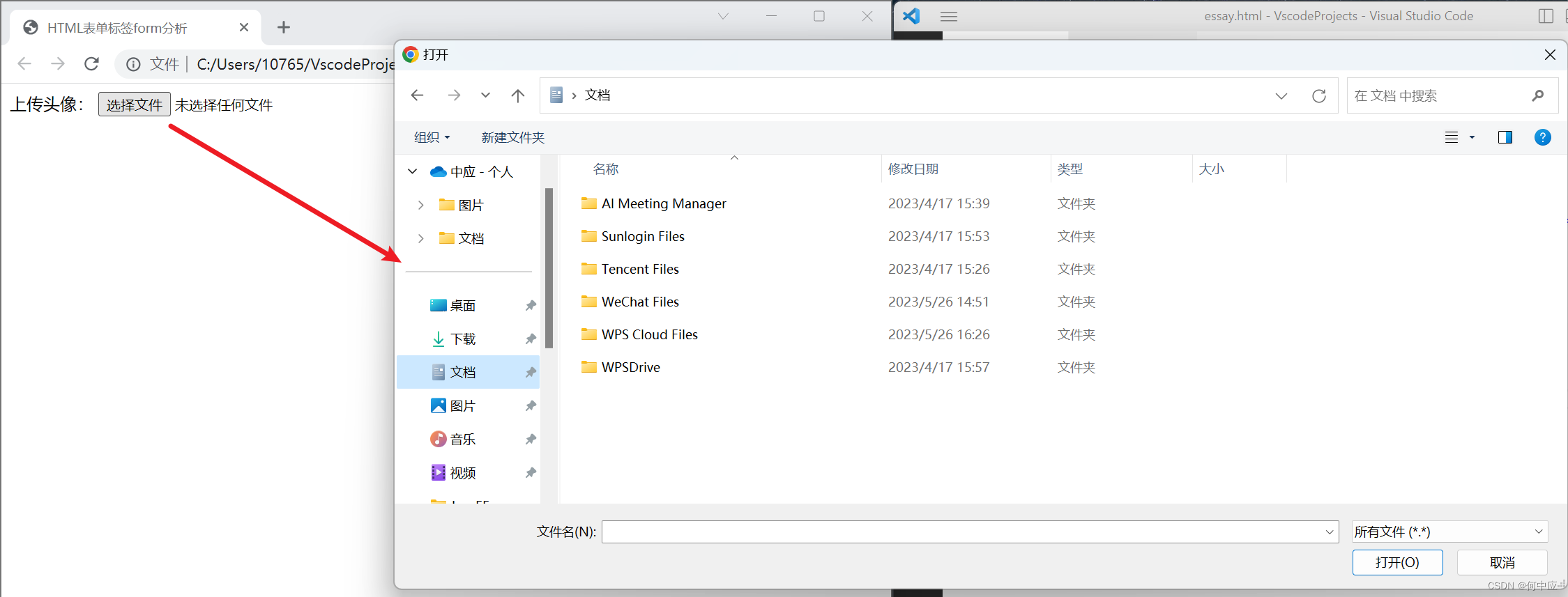Collapse the 中应 - 个人 OneDrive node

pos(413,171)
